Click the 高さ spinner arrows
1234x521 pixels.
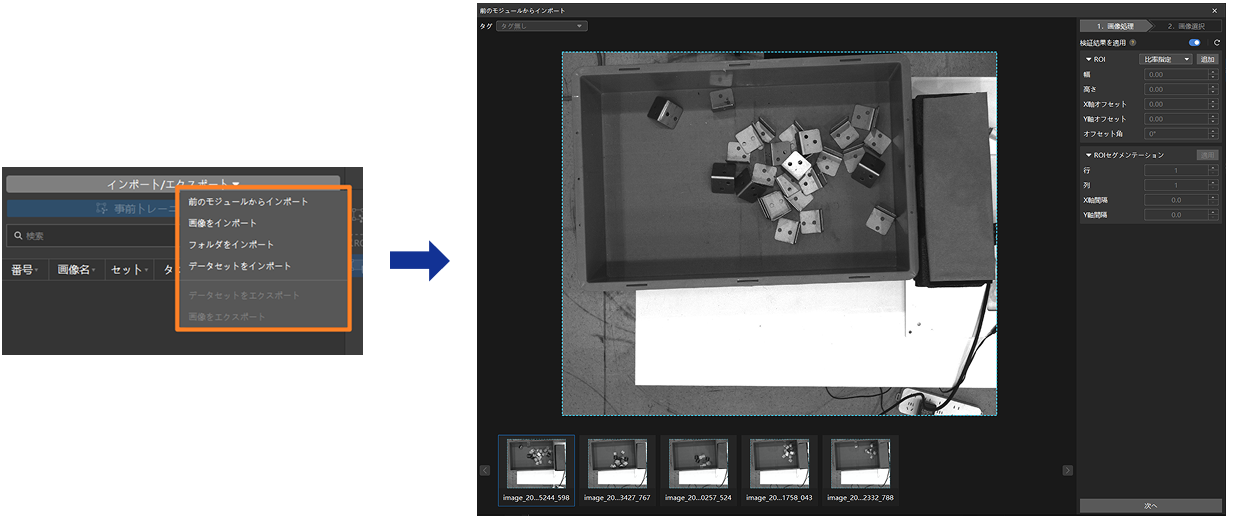point(1213,89)
